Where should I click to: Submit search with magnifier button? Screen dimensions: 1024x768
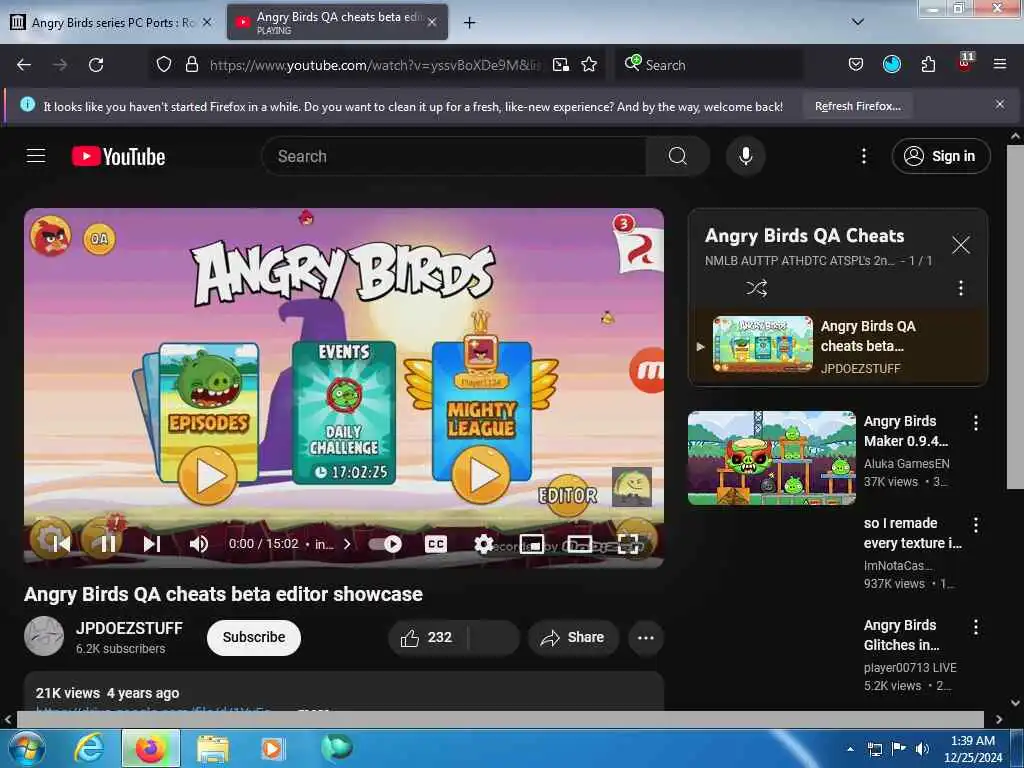click(677, 156)
